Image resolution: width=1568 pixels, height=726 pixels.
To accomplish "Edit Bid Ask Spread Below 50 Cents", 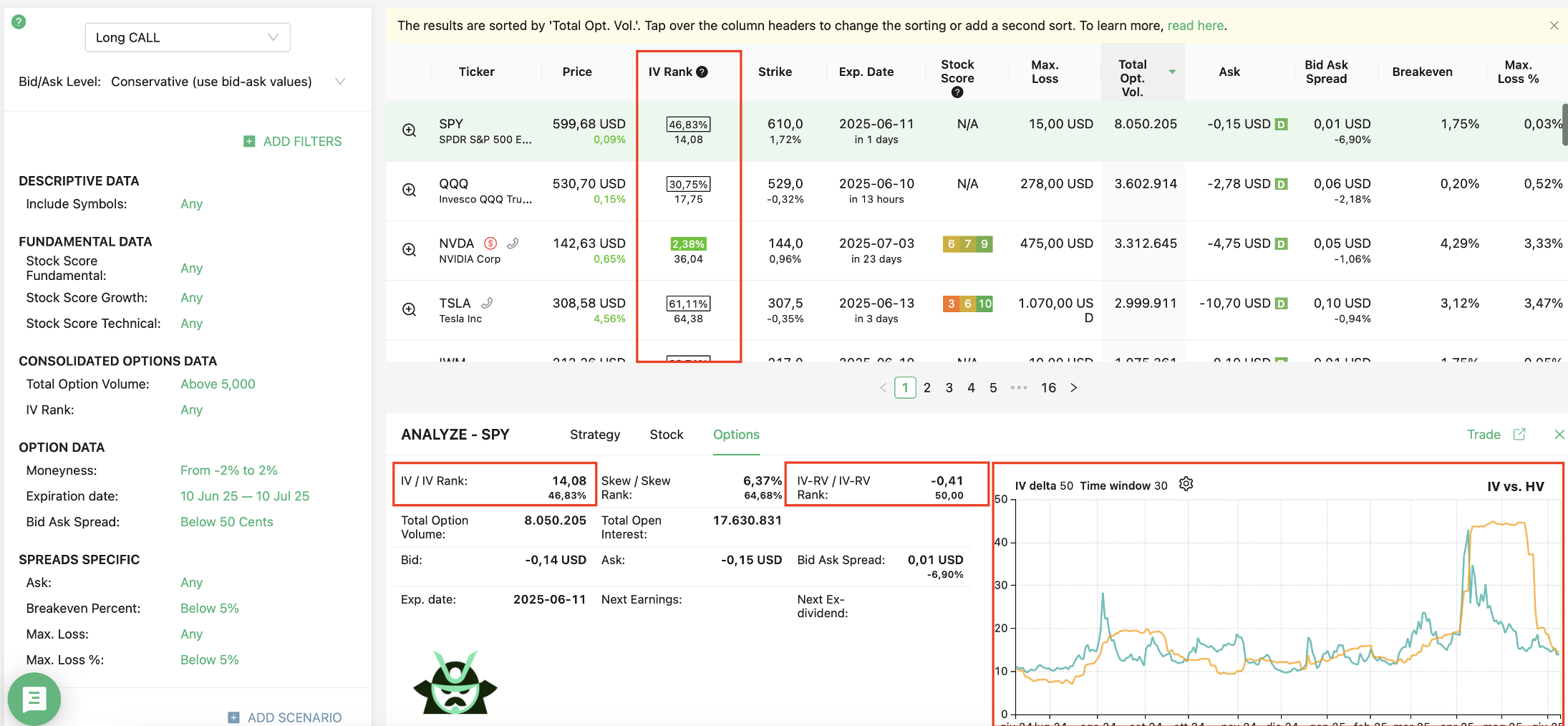I will point(226,522).
